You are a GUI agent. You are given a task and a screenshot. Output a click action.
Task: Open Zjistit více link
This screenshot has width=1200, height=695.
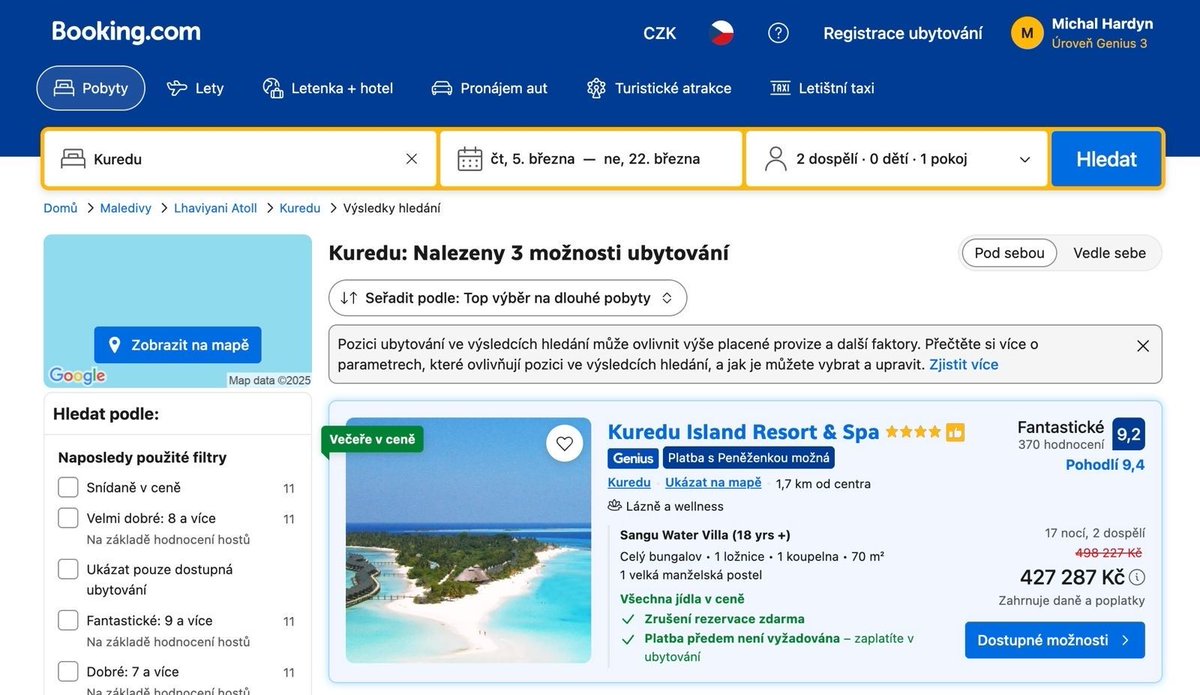(963, 364)
